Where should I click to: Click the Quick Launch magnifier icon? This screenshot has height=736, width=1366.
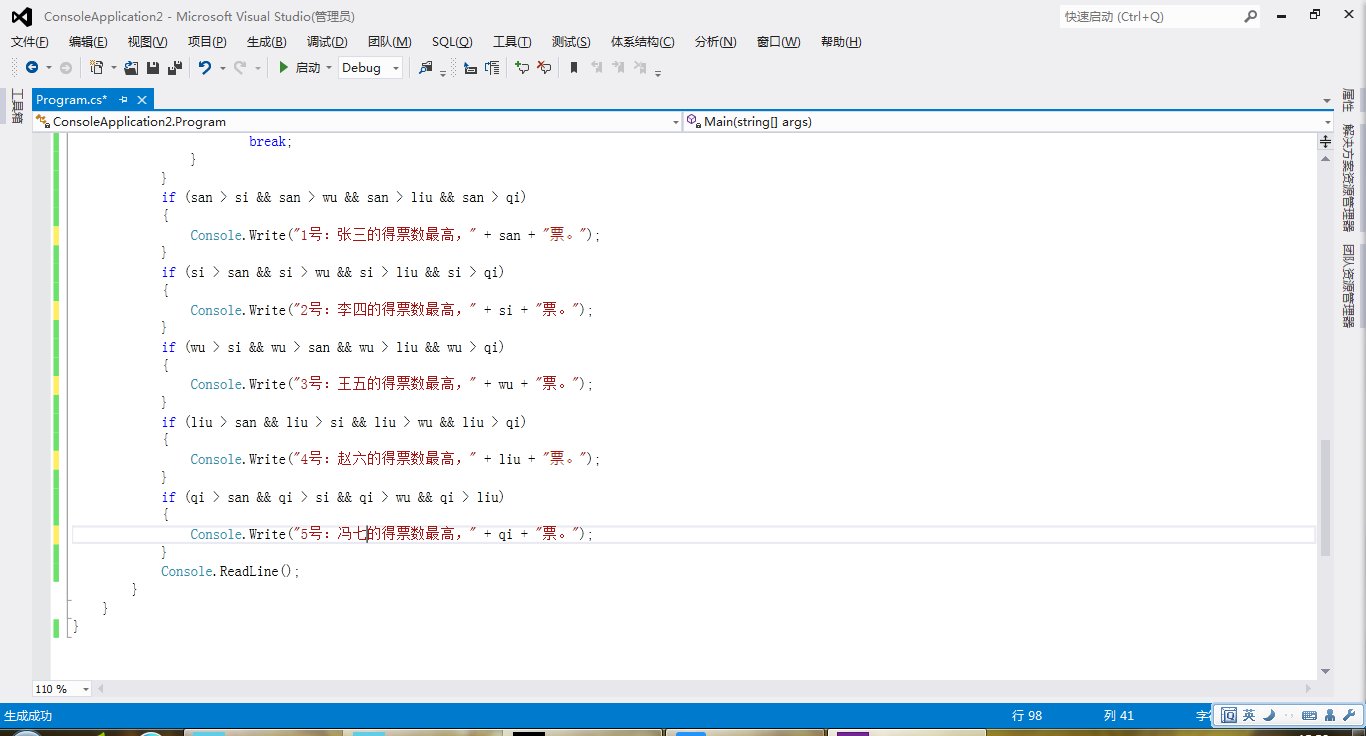click(x=1250, y=16)
